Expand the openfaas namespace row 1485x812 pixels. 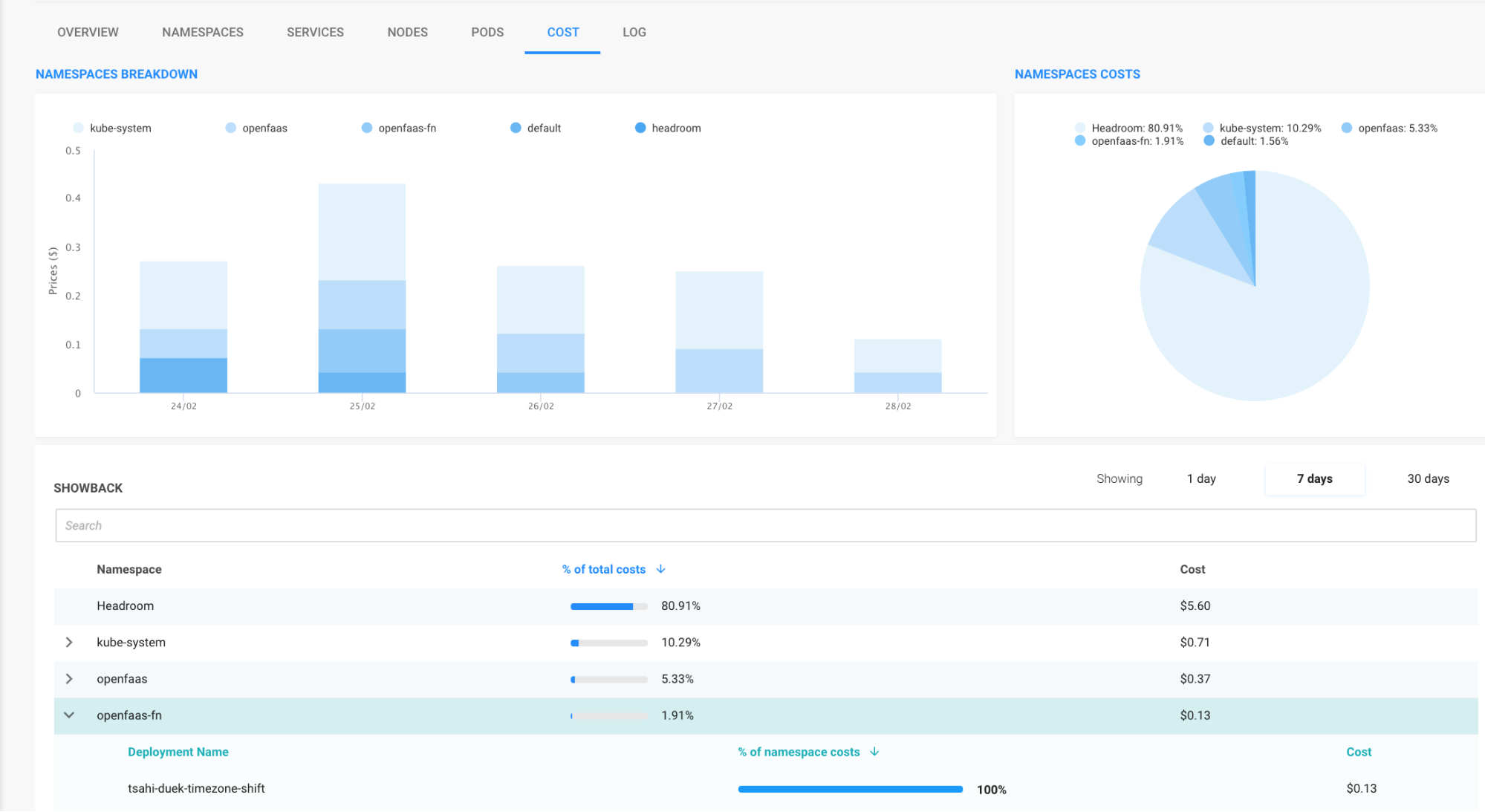[x=69, y=679]
